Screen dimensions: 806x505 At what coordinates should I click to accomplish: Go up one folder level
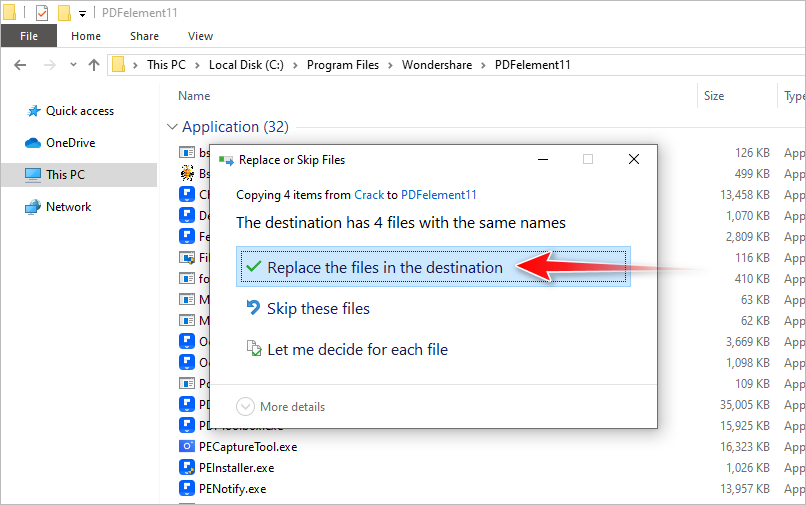pos(94,65)
